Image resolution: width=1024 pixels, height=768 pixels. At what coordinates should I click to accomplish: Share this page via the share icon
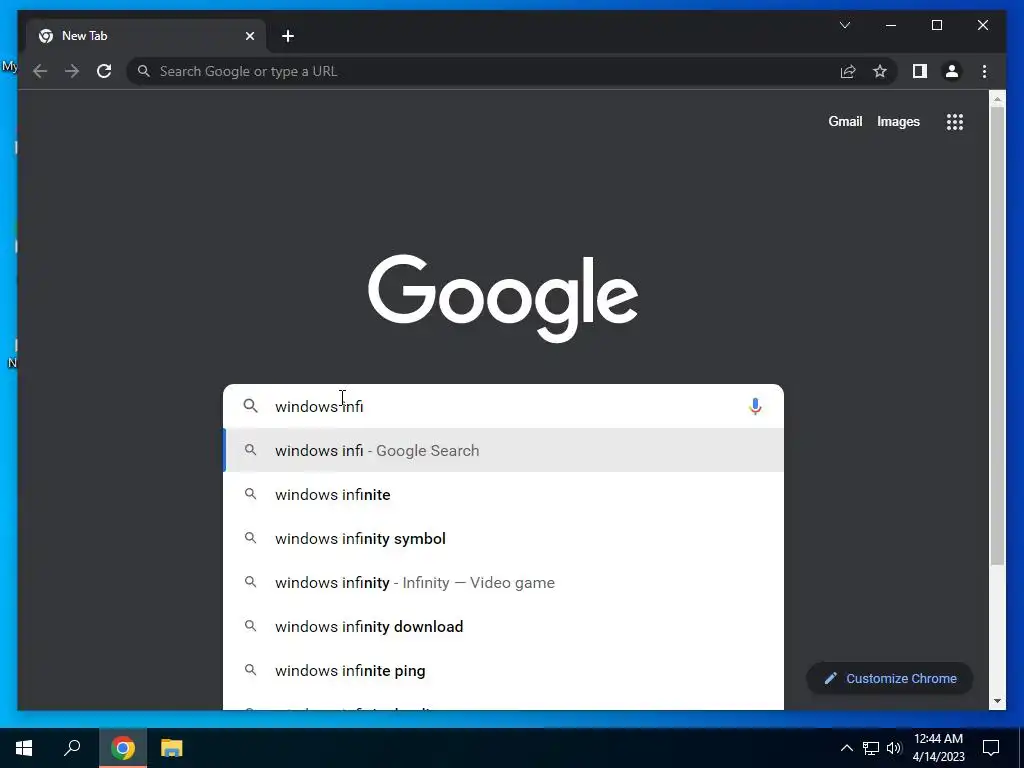click(848, 71)
